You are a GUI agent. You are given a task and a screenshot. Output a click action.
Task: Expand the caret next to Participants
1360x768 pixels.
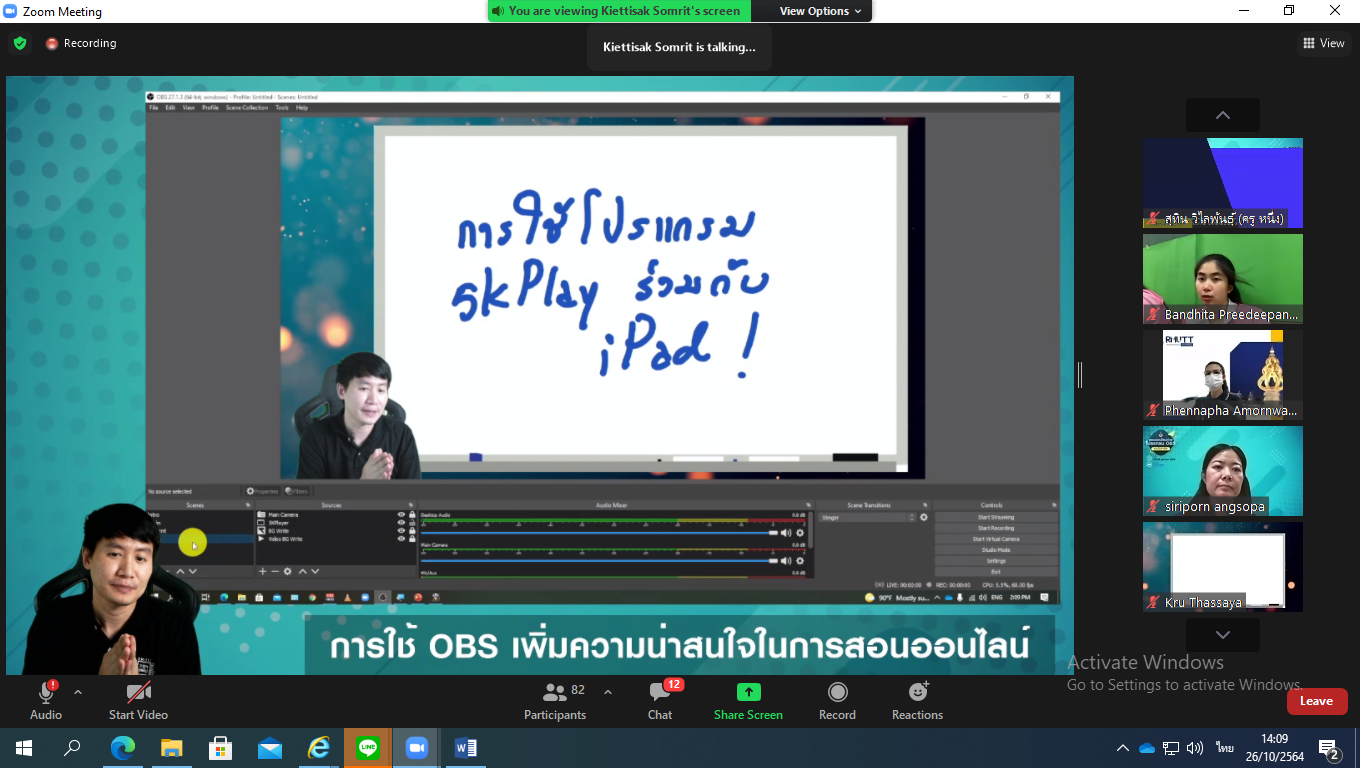[607, 692]
